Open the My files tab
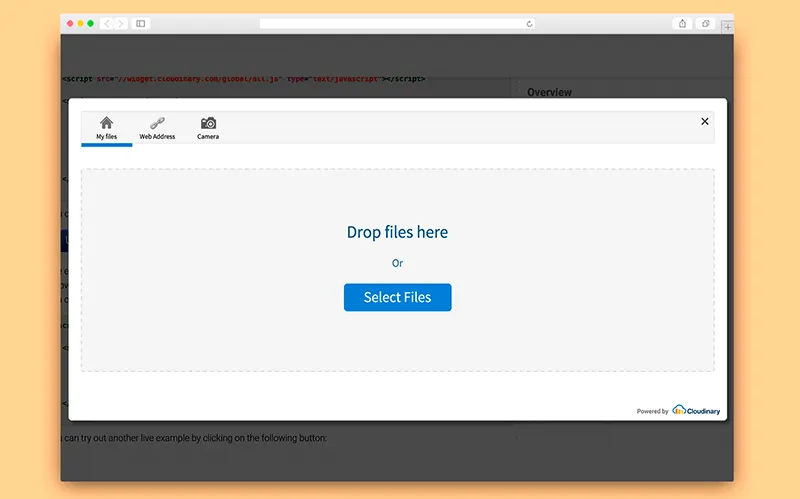800x499 pixels. click(x=107, y=129)
